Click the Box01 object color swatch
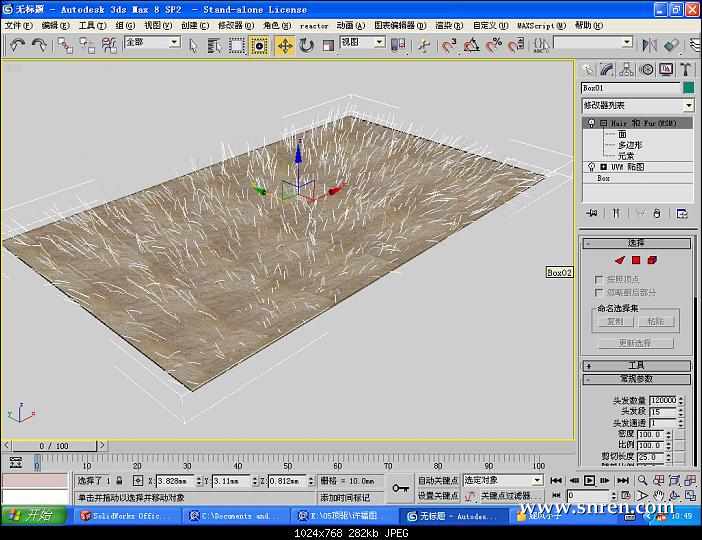 688,88
